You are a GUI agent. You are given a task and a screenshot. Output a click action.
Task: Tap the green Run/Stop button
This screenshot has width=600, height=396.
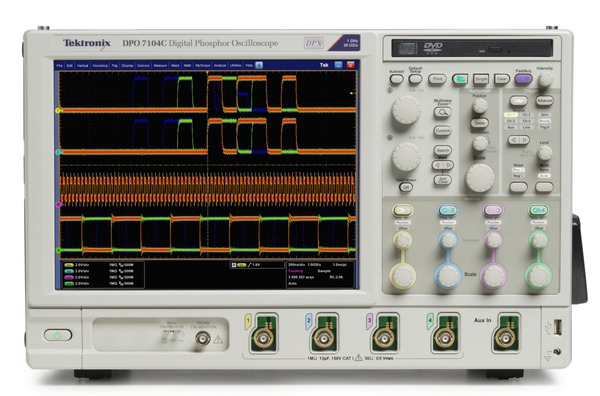pyautogui.click(x=460, y=79)
